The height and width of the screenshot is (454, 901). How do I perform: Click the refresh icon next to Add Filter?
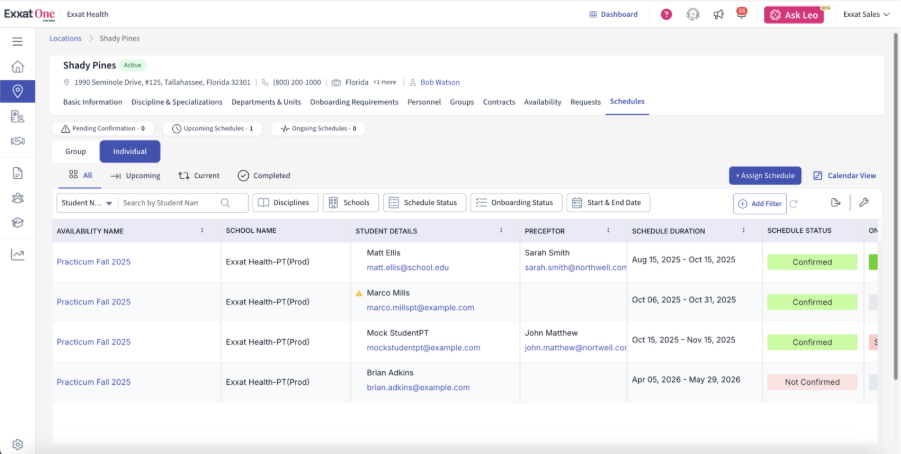793,203
